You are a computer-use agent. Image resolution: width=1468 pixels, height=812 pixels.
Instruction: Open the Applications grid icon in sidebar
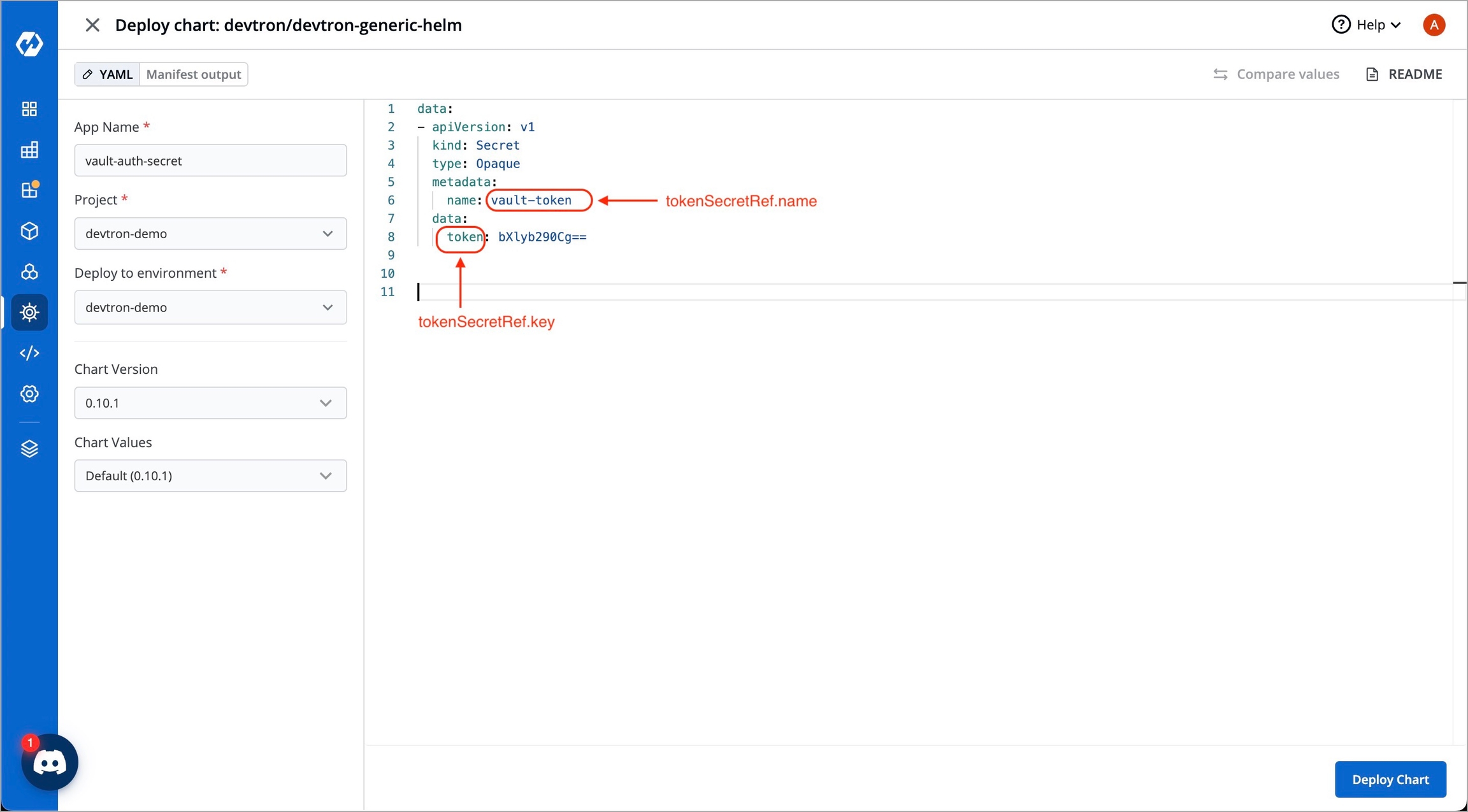pyautogui.click(x=29, y=109)
